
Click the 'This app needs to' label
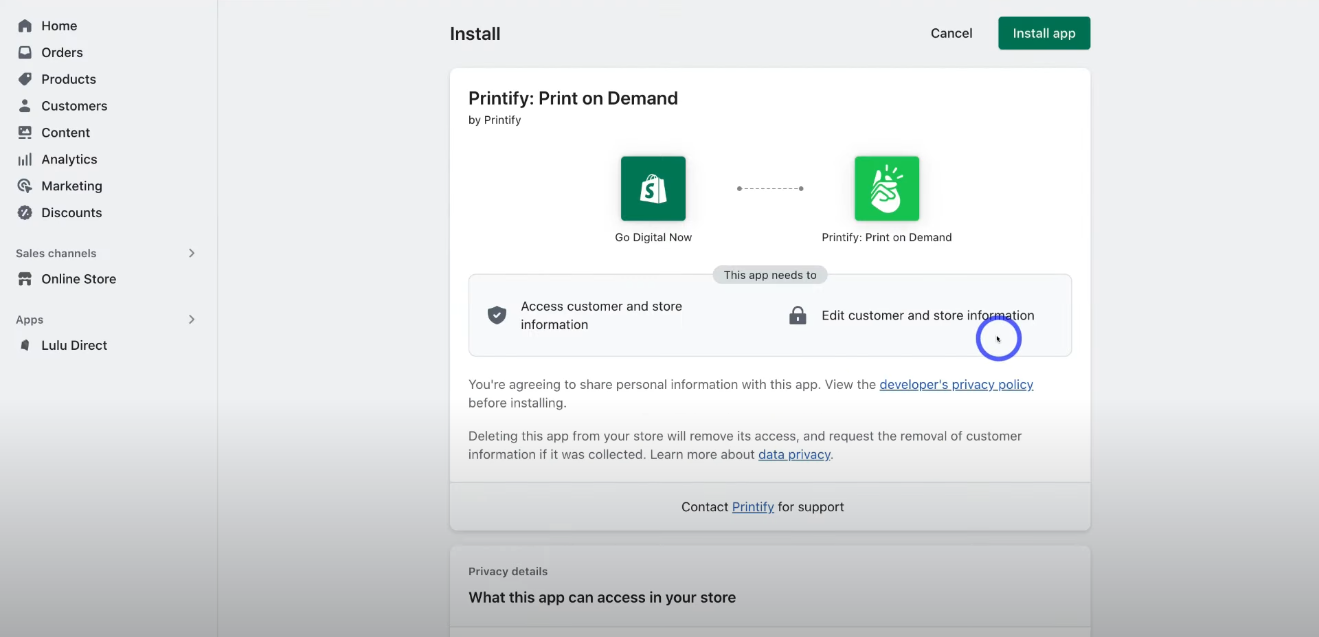click(x=770, y=275)
